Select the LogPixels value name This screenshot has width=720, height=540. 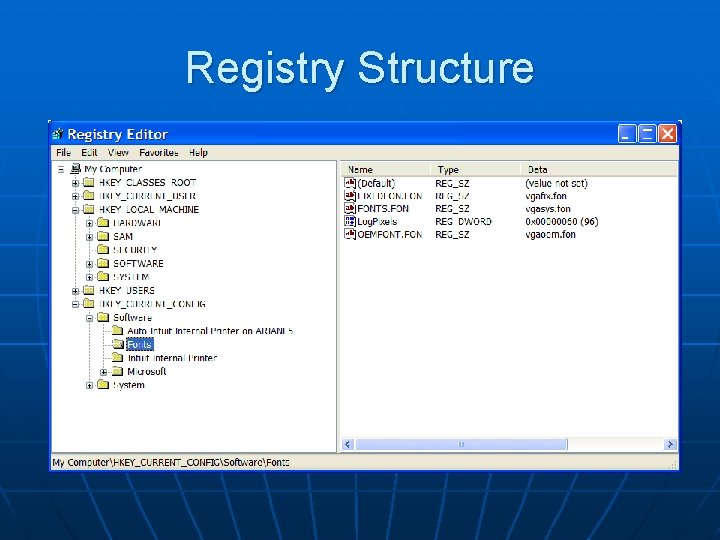tap(377, 221)
